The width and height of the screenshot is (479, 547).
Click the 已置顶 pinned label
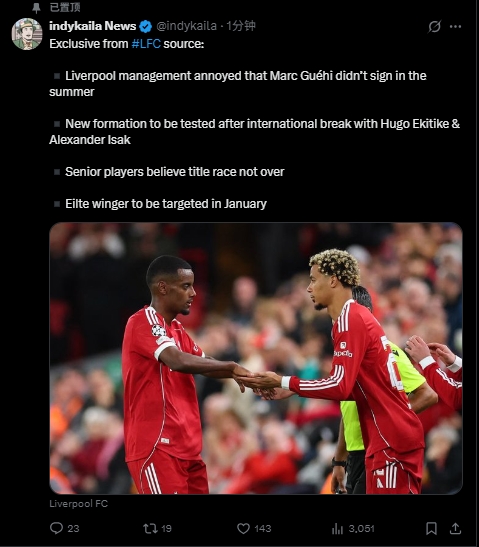pos(65,7)
